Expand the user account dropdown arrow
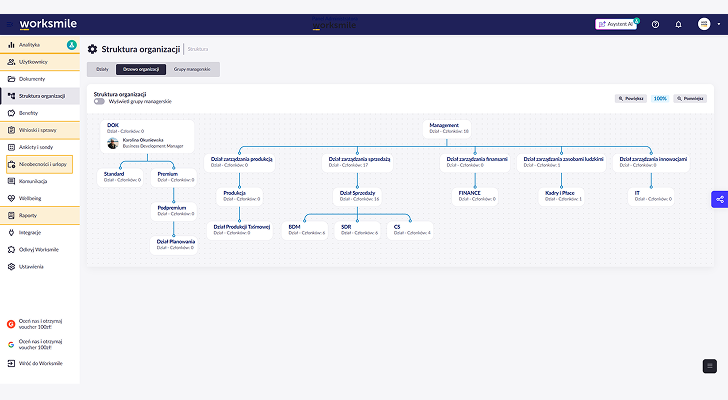 pyautogui.click(x=719, y=24)
